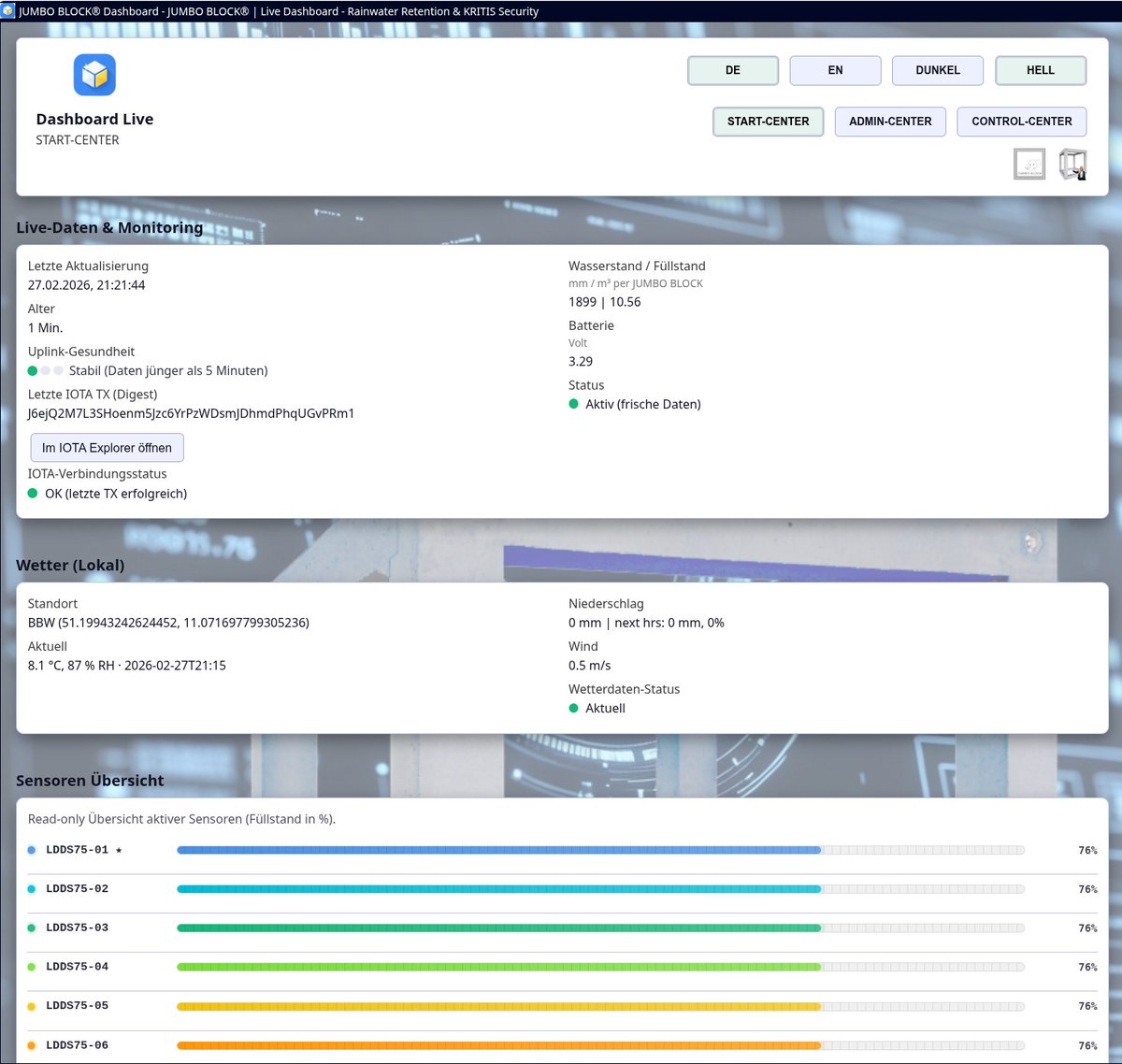Click the IOTA-Verbindungsstatus green indicator

click(x=33, y=494)
